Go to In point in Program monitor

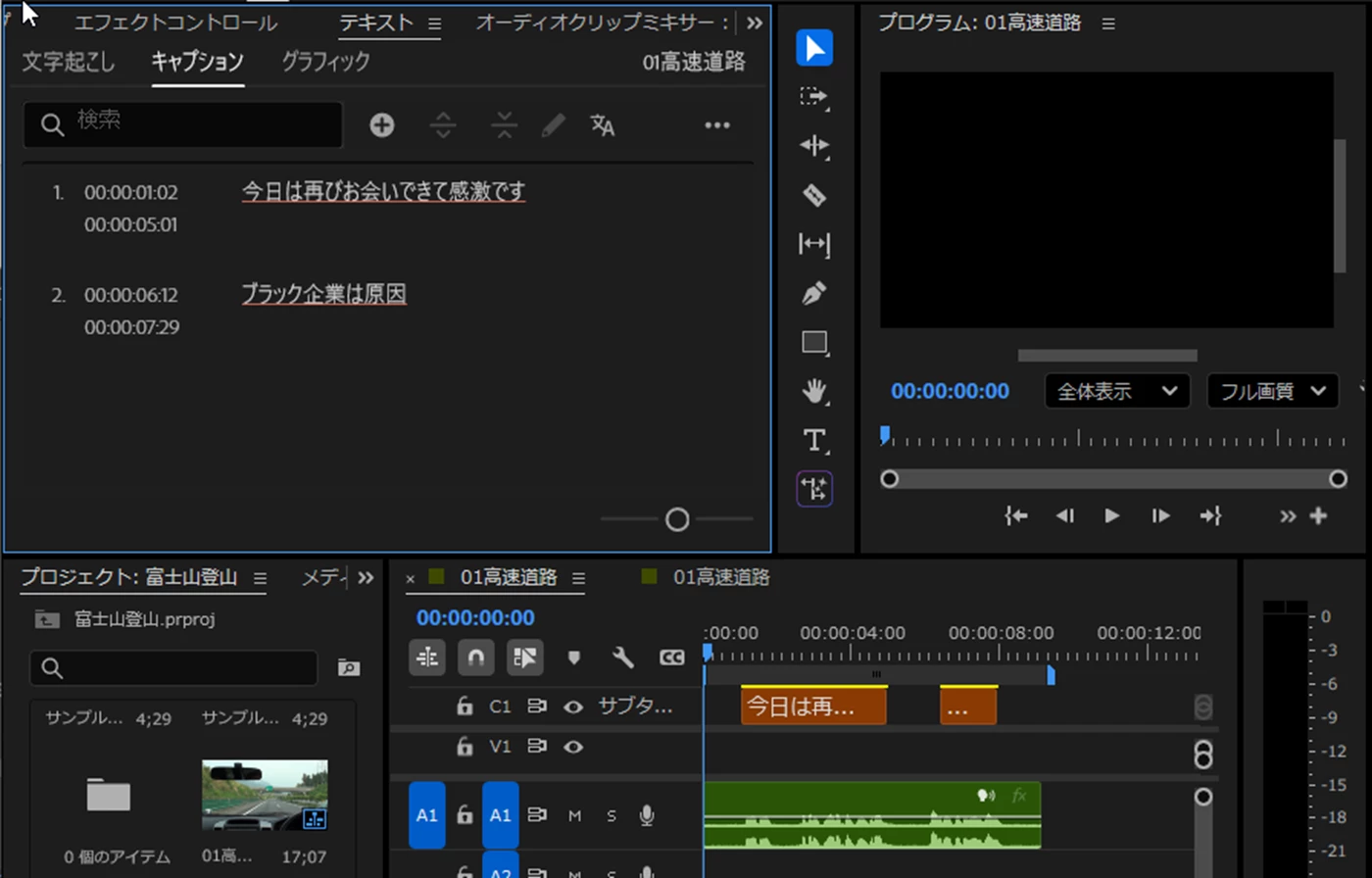[1016, 515]
